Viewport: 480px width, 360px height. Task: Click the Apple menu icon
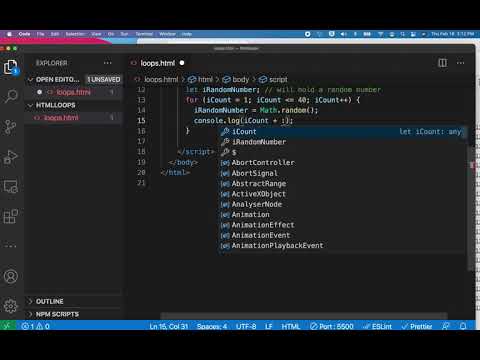(x=9, y=34)
